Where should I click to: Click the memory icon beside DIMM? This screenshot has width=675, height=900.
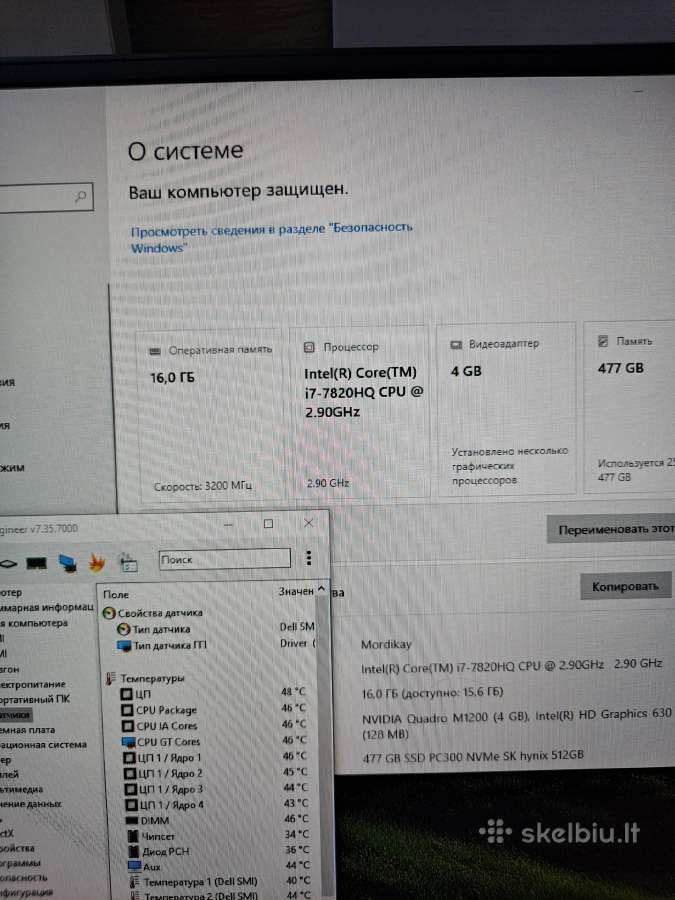click(132, 821)
